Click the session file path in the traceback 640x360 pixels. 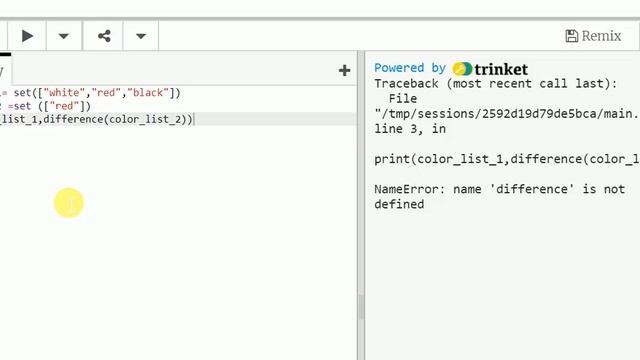[507, 113]
